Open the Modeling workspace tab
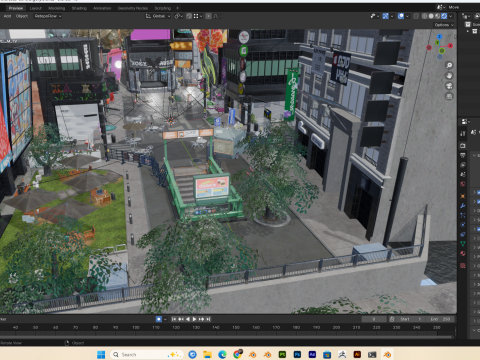The height and width of the screenshot is (360, 480). coord(57,8)
